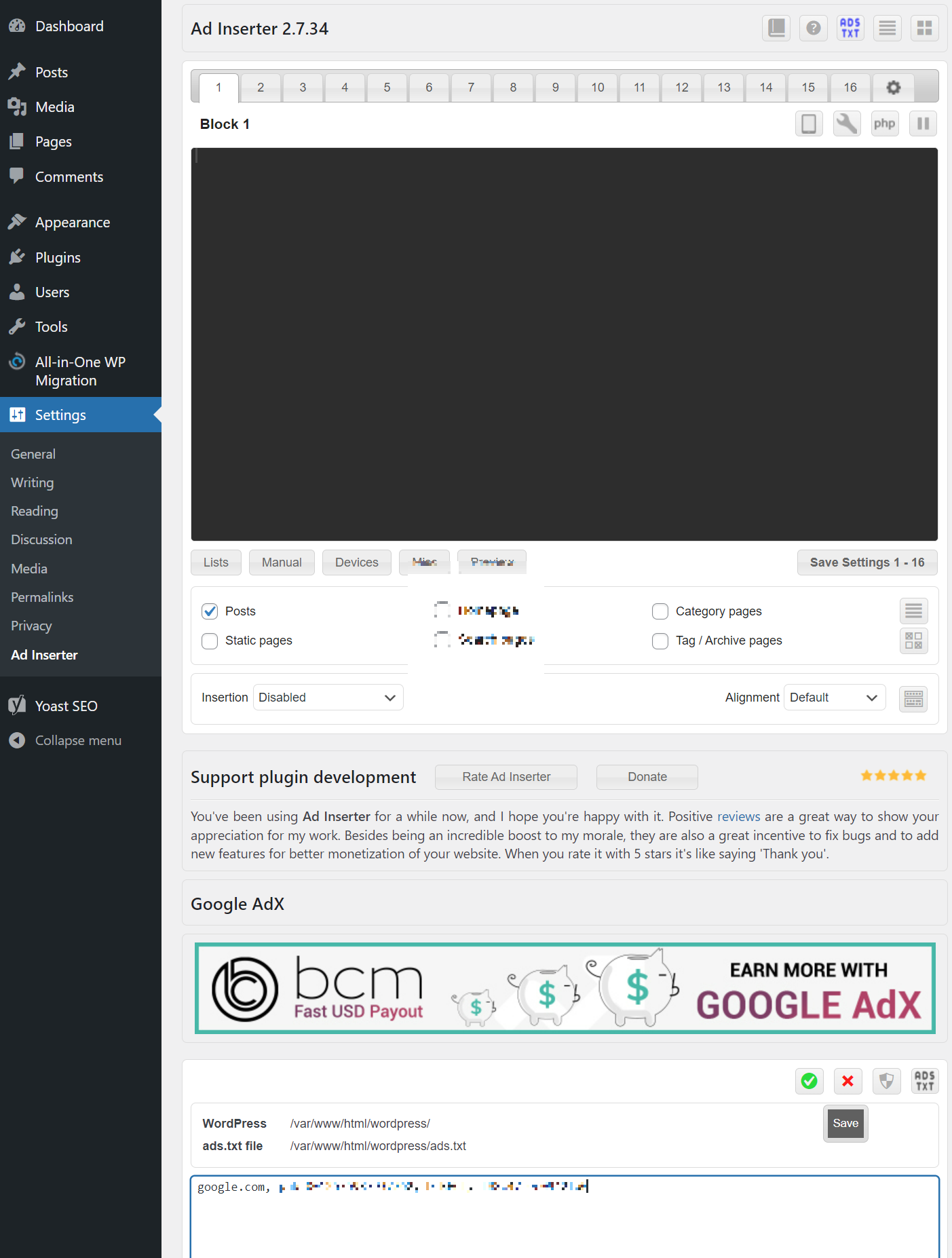952x1258 pixels.
Task: Enable Static pages checkbox
Action: (210, 641)
